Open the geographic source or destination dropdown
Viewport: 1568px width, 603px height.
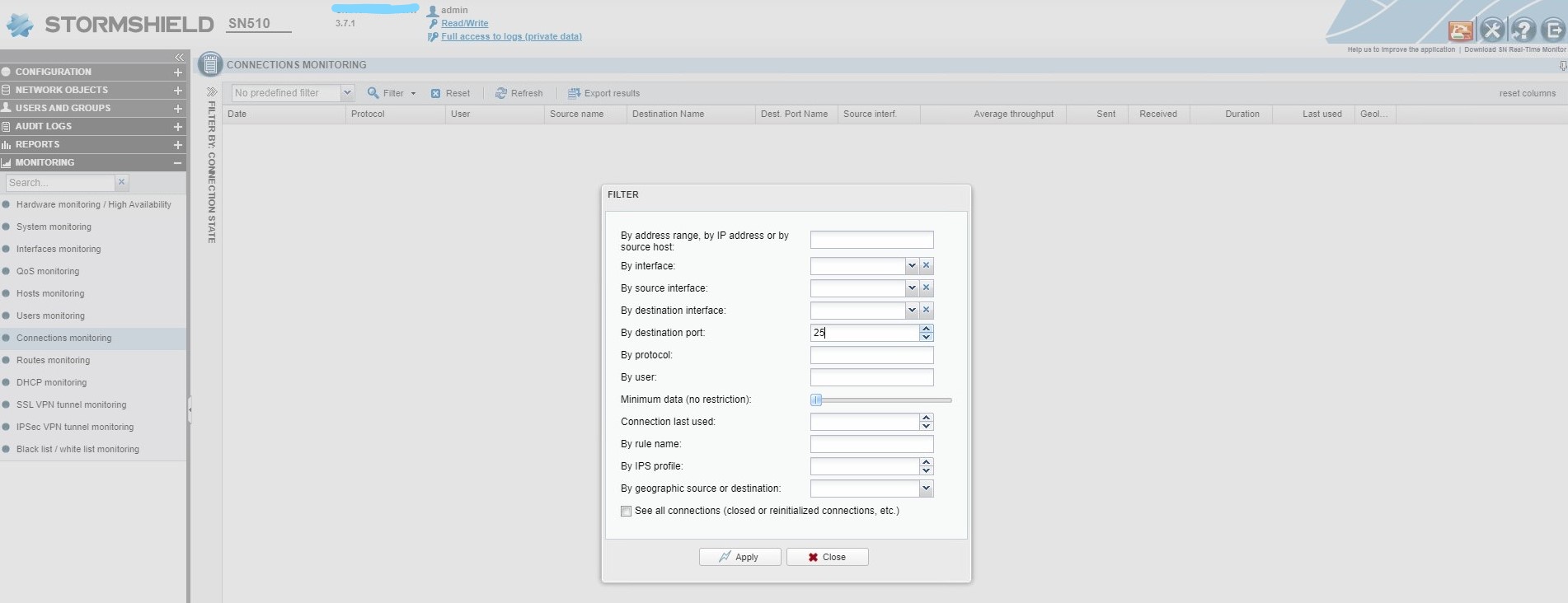click(927, 488)
